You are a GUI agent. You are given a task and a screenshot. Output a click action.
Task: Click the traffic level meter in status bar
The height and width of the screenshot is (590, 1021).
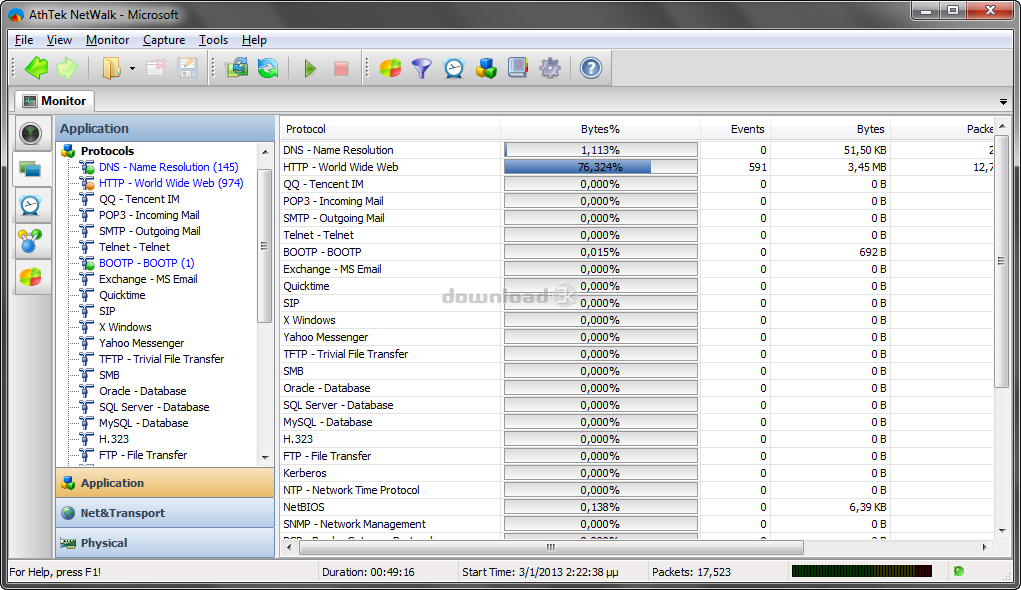click(x=861, y=571)
